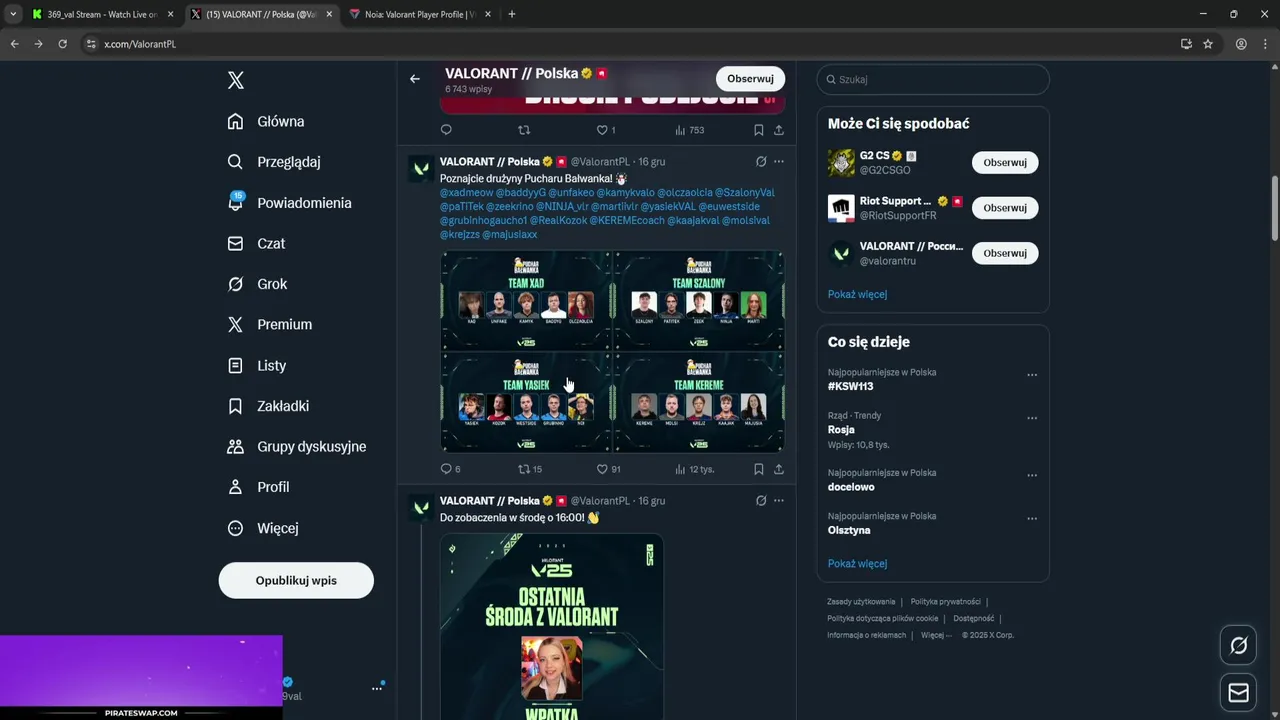Follow VALORANT // Polska via header Obserwuj
1280x720 pixels.
click(x=750, y=79)
